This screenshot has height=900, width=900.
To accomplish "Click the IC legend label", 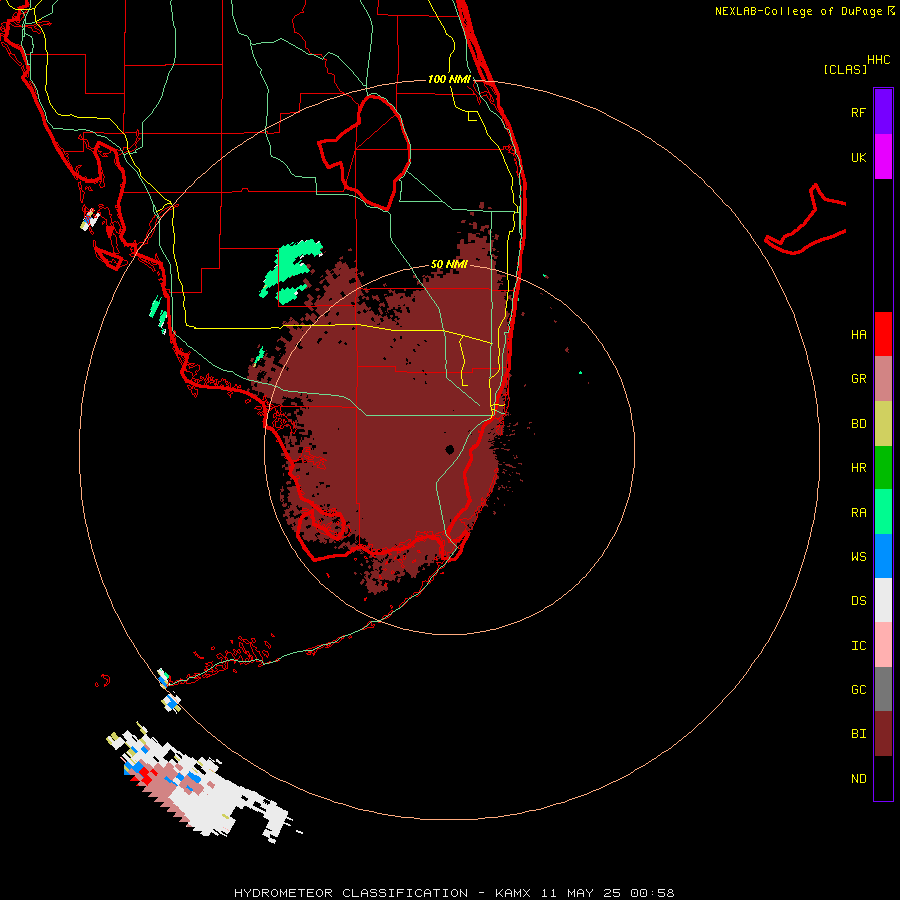I will (x=858, y=646).
